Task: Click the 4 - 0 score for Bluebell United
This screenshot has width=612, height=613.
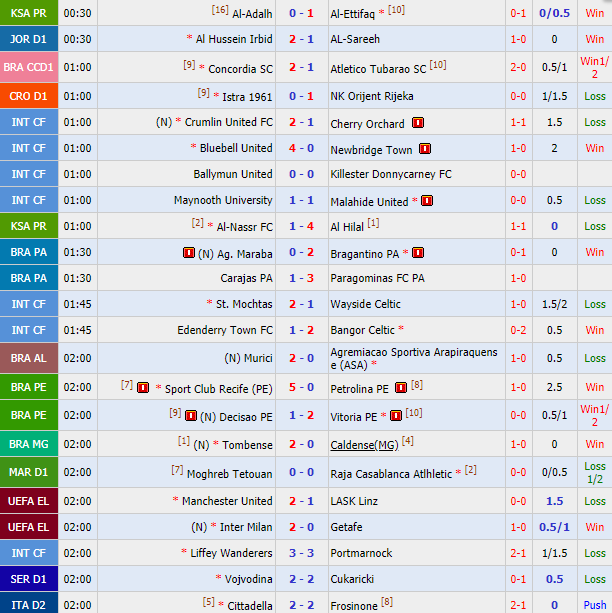Action: [x=302, y=149]
